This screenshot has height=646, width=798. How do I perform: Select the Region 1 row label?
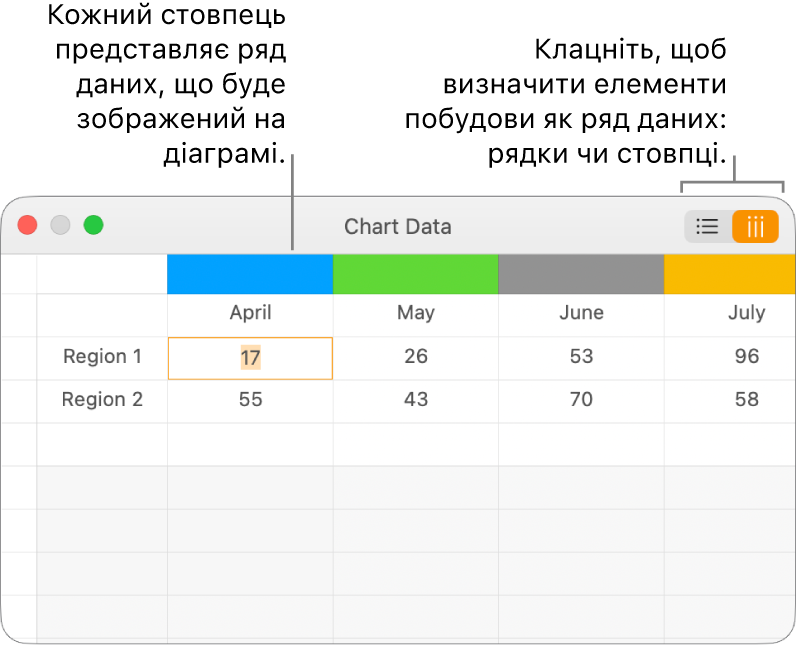(102, 357)
